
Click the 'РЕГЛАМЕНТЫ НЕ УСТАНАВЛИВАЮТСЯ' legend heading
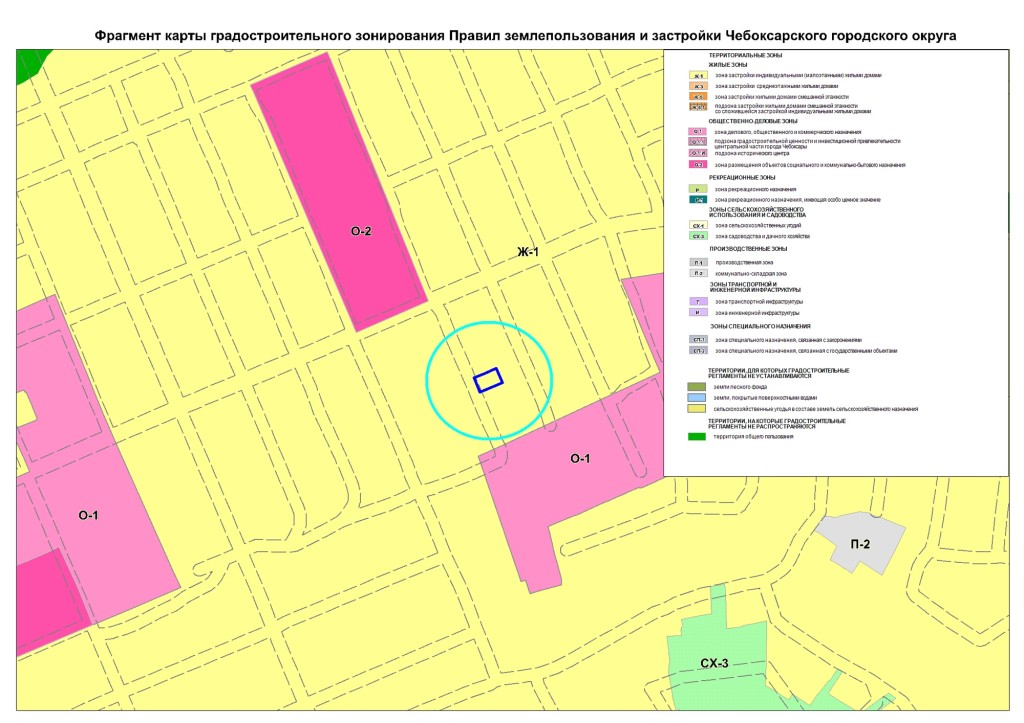[x=760, y=376]
